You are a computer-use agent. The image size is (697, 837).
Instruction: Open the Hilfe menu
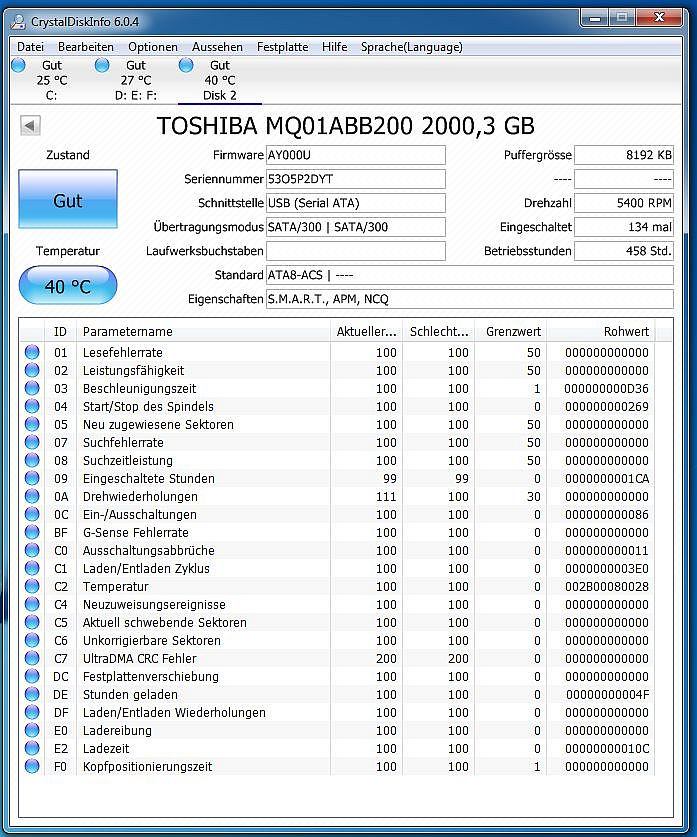[x=334, y=47]
